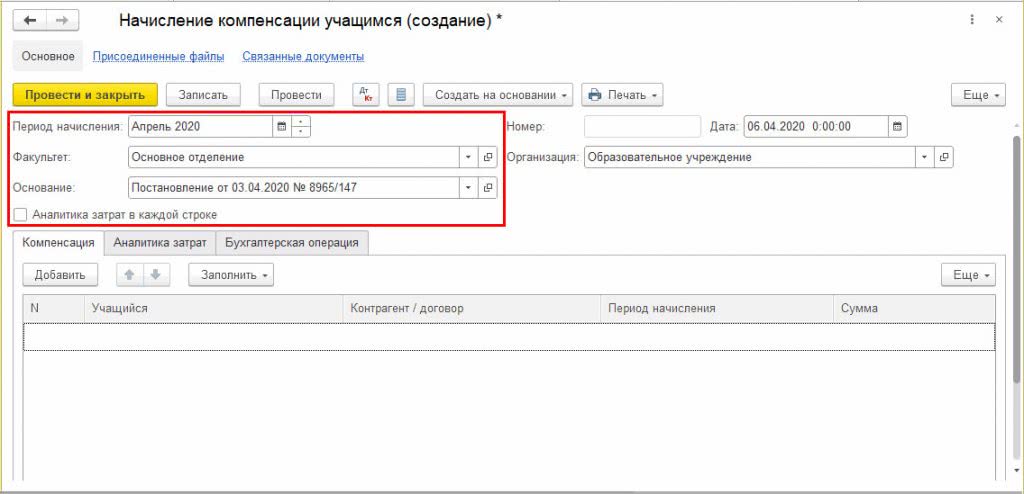The image size is (1024, 494).
Task: Enable Аналитика затрат в каждой строке
Action: point(21,214)
